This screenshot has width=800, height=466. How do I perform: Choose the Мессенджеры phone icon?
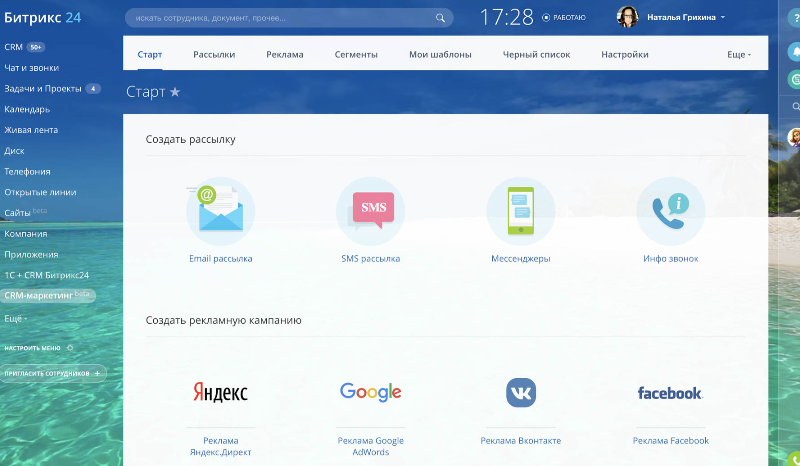[x=520, y=211]
